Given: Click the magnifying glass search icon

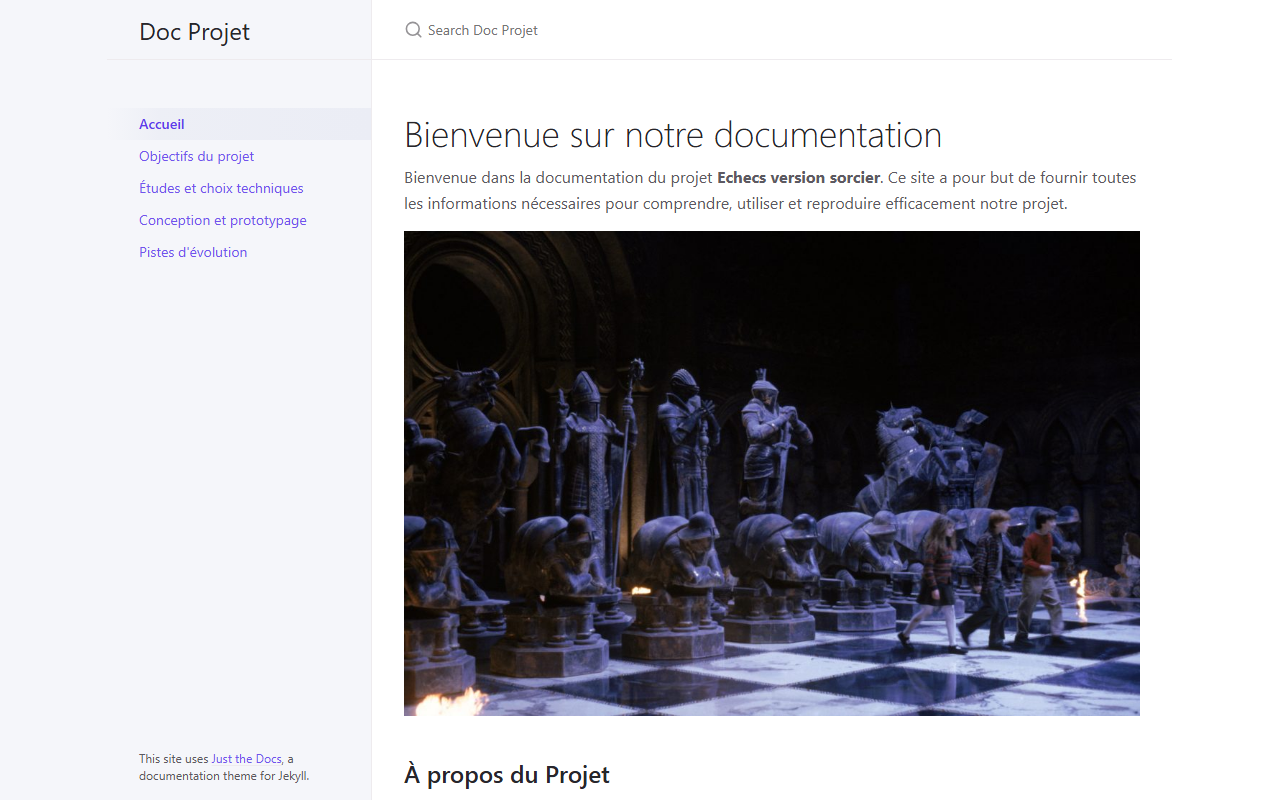Looking at the screenshot, I should click(x=413, y=30).
